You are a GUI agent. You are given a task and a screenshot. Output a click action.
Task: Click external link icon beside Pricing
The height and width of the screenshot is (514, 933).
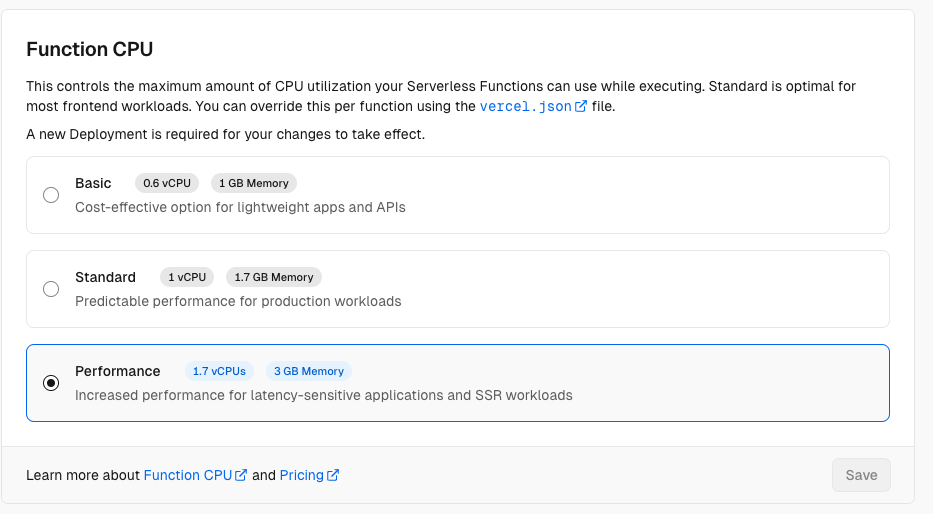333,475
